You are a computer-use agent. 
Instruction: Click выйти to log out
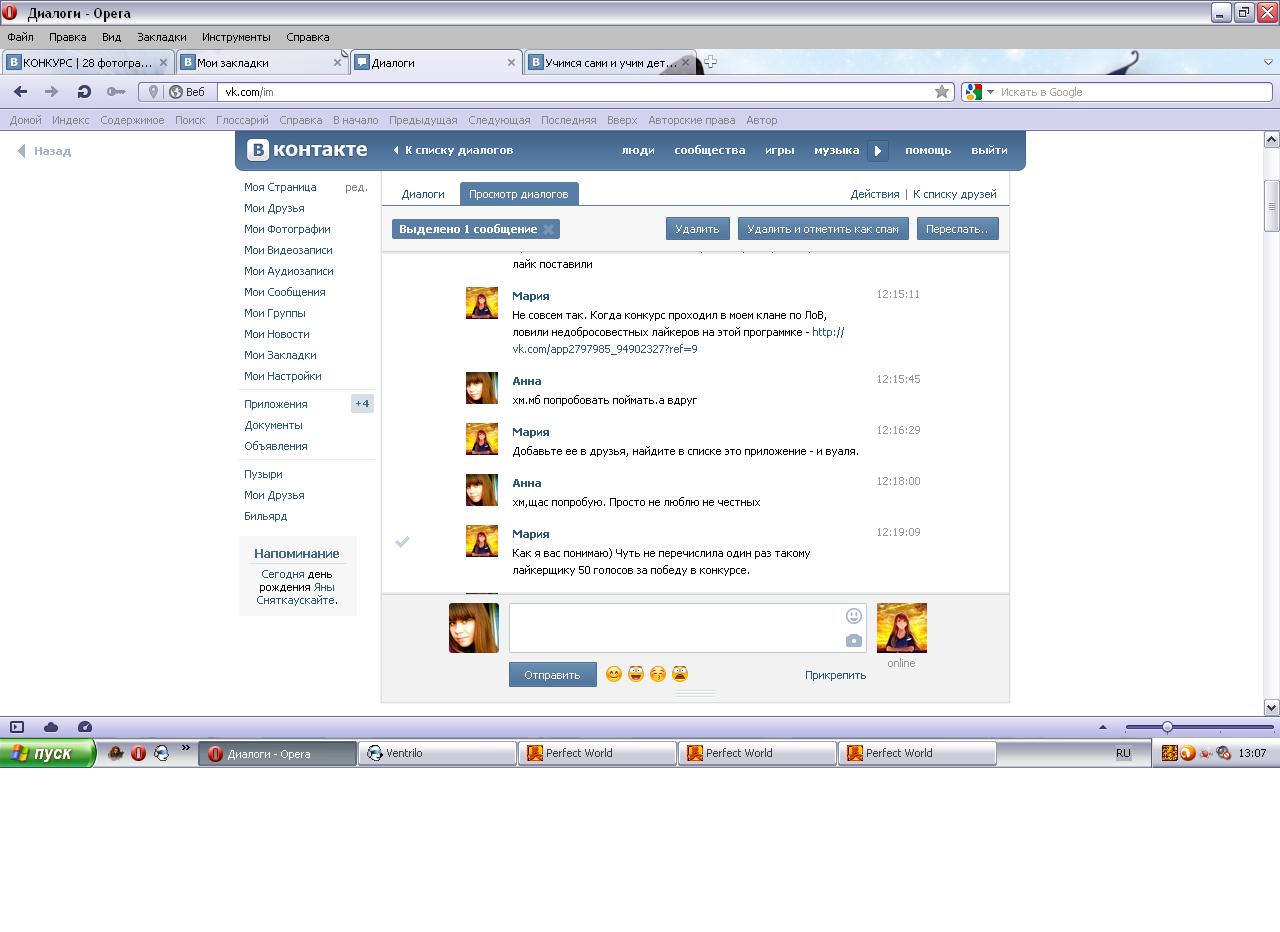[x=989, y=150]
